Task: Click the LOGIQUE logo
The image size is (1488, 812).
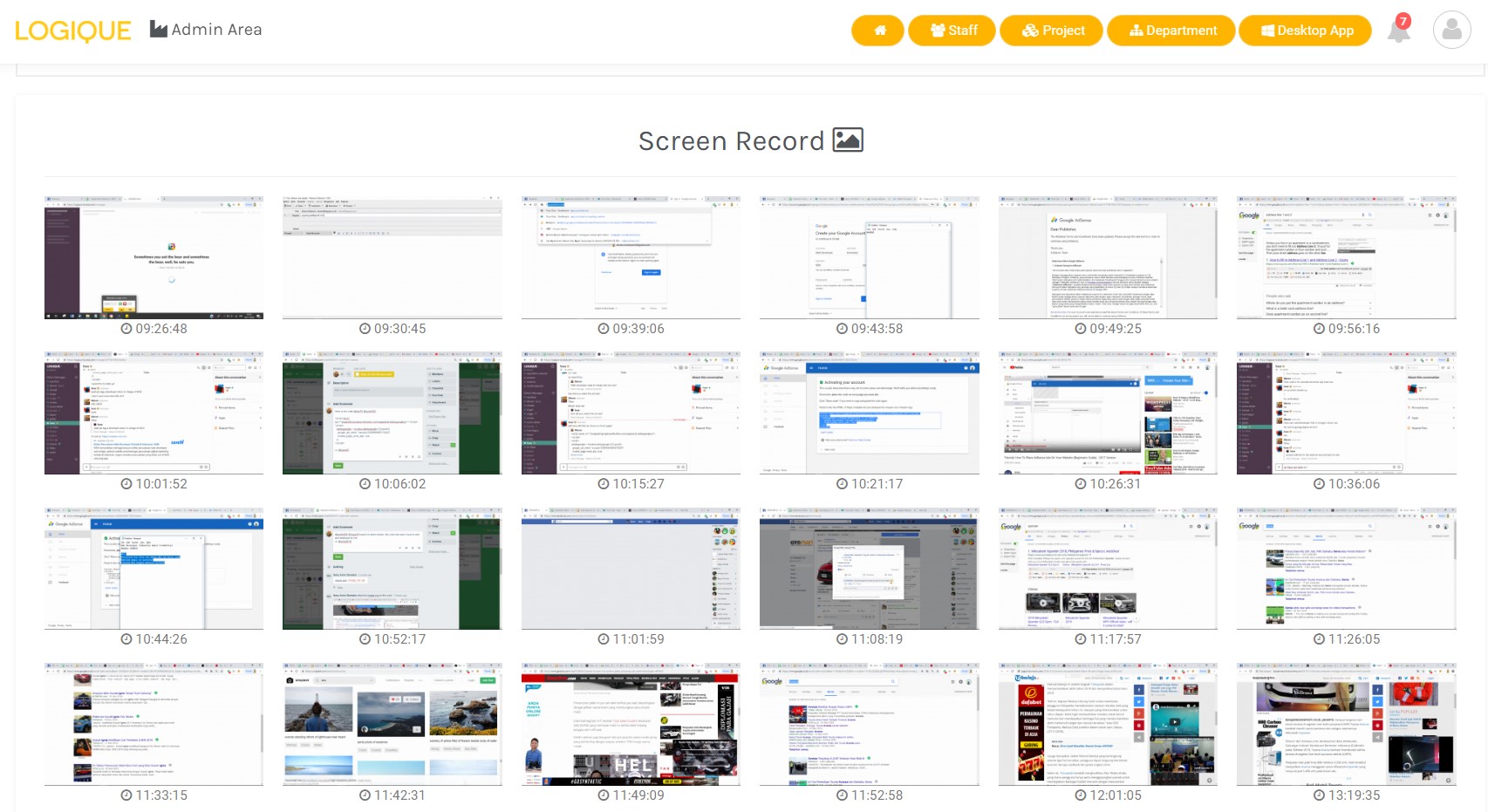Action: (73, 31)
